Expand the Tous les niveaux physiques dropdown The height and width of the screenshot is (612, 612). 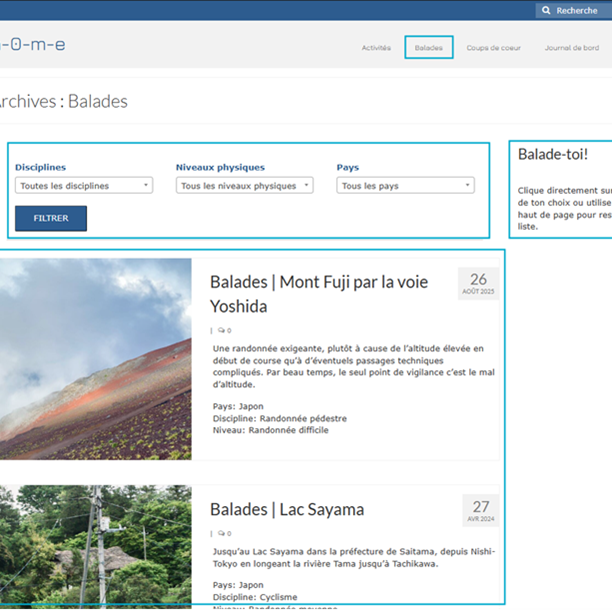(245, 185)
